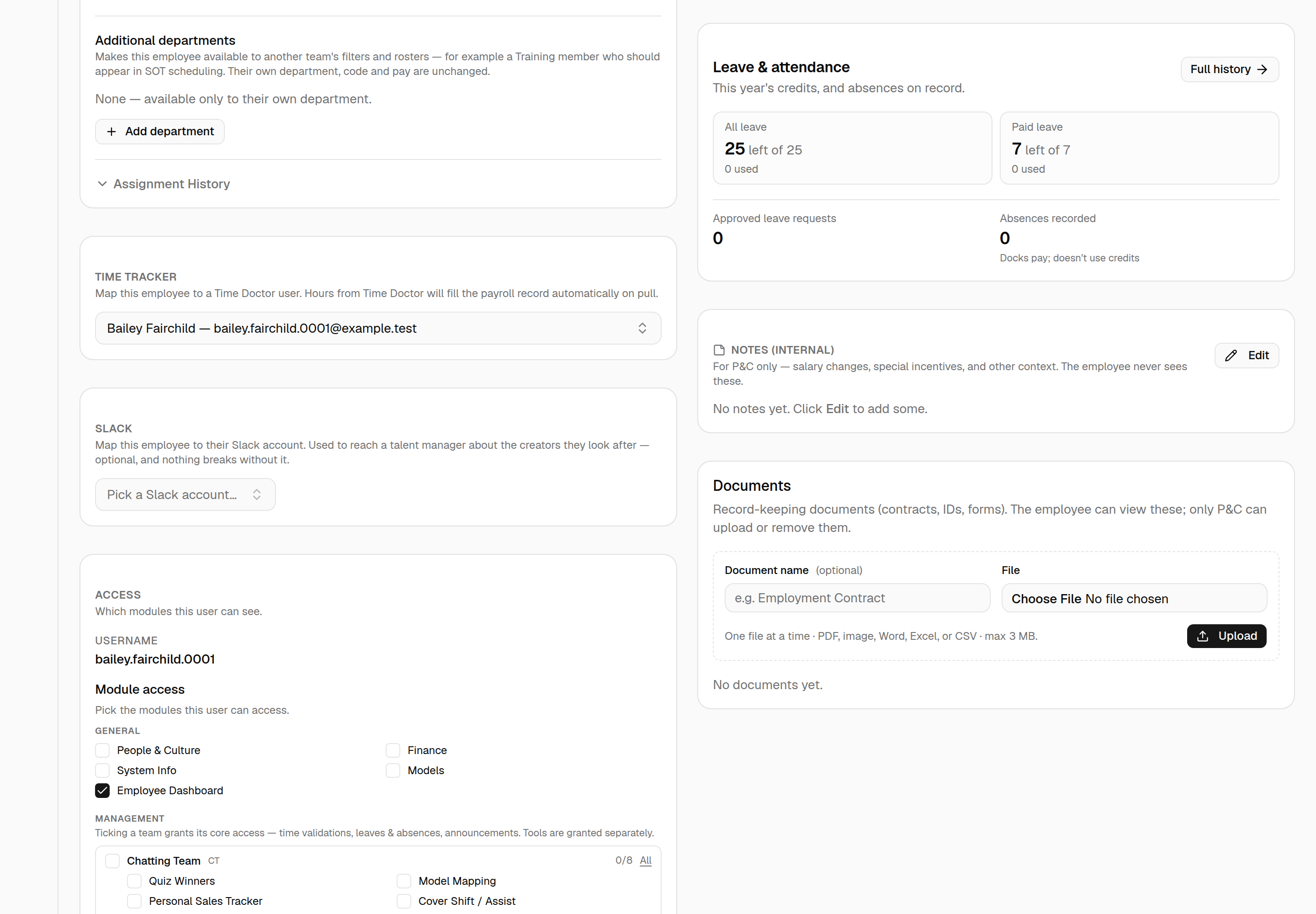Click the Add department button
This screenshot has height=914, width=1316.
[x=160, y=132]
